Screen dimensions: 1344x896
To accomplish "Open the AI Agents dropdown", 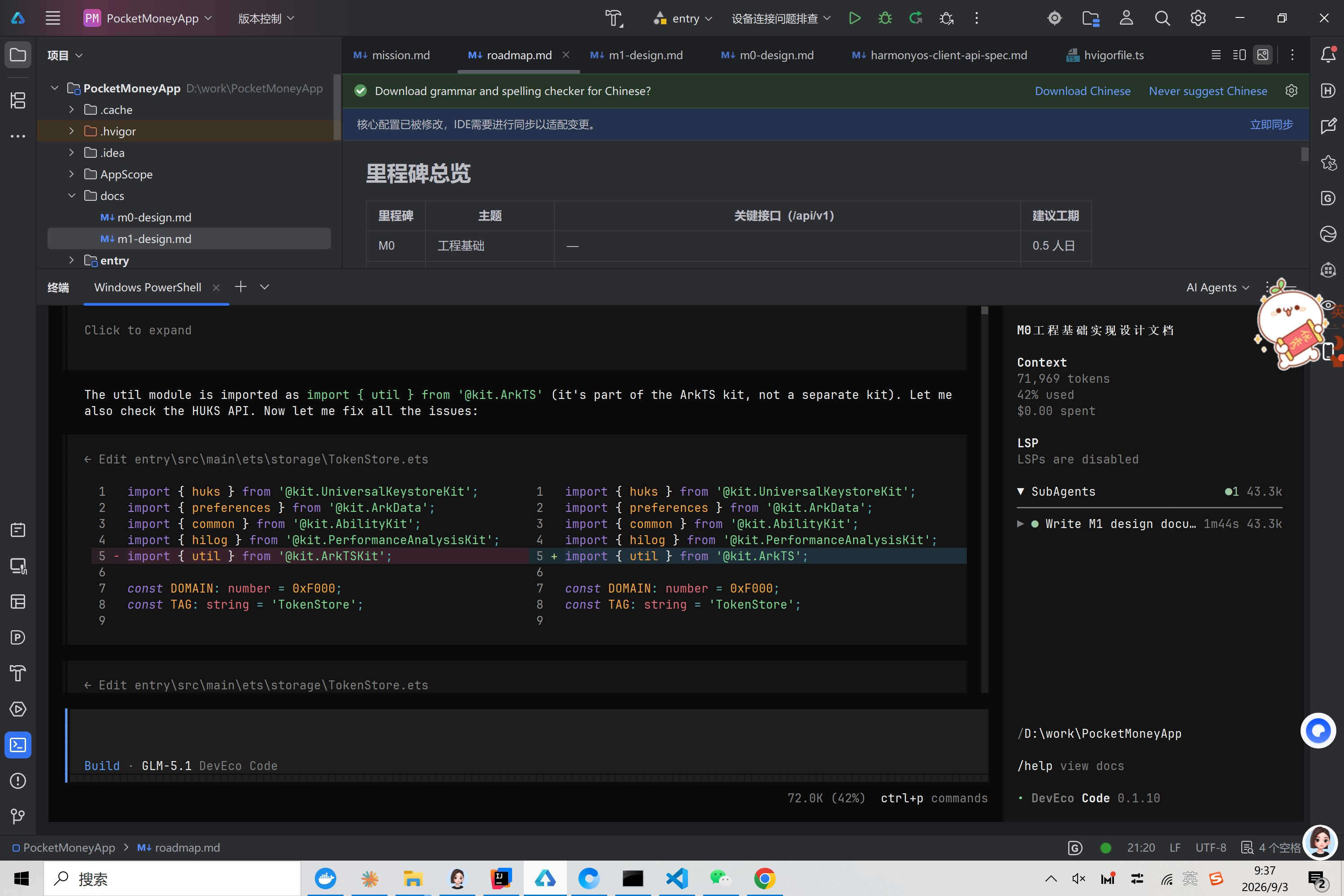I will click(1218, 287).
